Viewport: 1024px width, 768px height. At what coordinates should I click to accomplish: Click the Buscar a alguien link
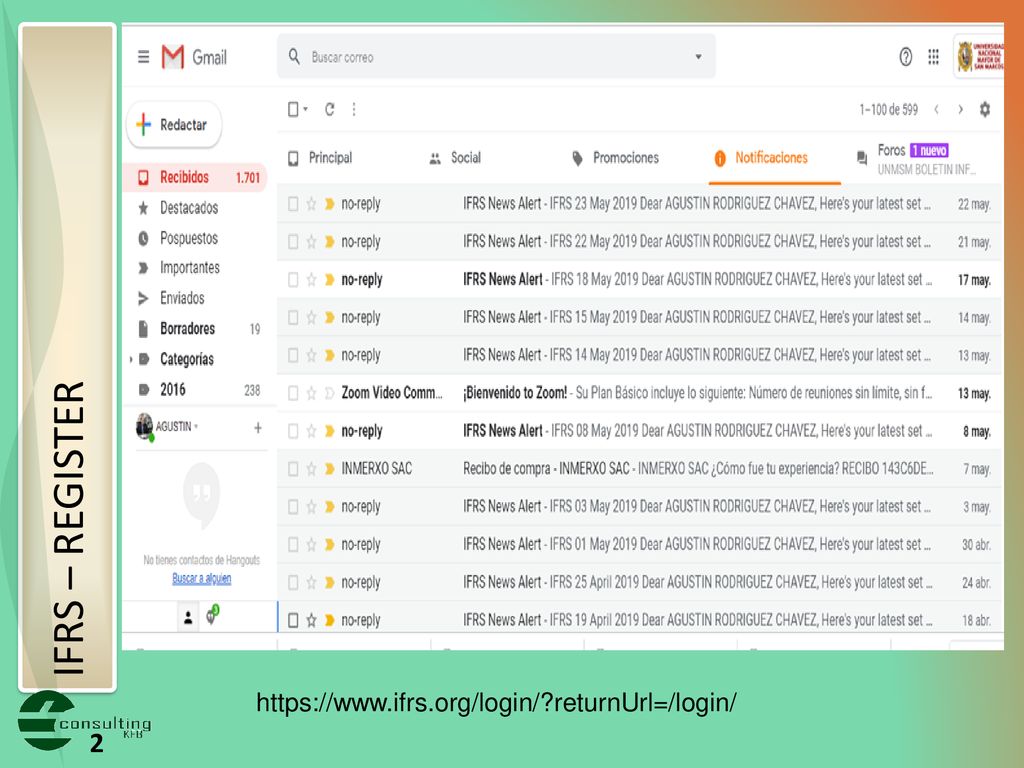[202, 579]
